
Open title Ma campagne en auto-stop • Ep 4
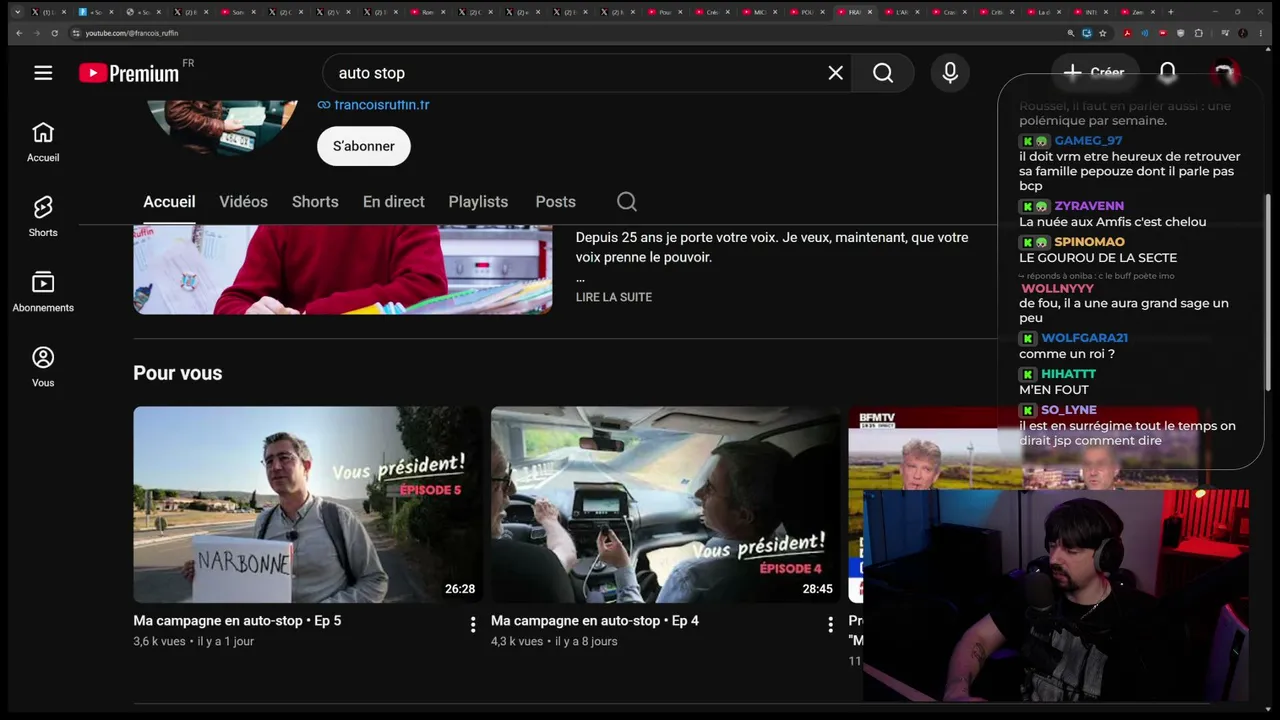[595, 621]
